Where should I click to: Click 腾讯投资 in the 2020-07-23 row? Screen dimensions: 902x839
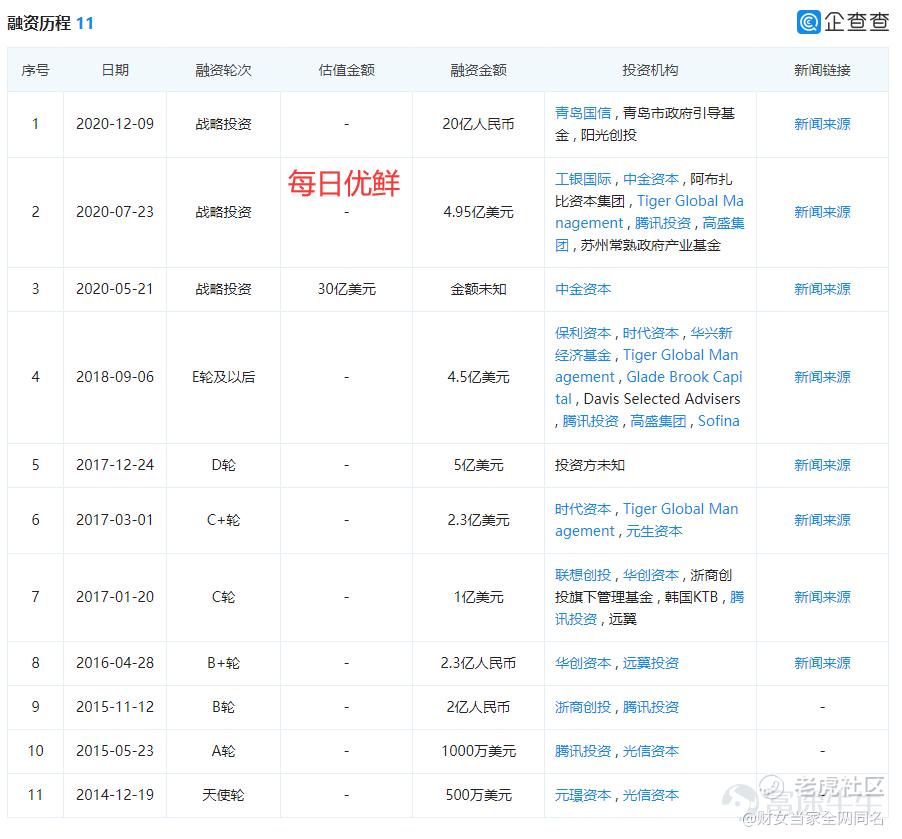click(663, 223)
